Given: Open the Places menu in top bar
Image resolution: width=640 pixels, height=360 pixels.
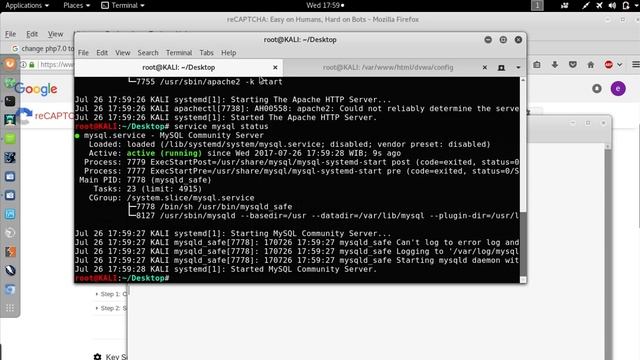Looking at the screenshot, I should point(76,5).
